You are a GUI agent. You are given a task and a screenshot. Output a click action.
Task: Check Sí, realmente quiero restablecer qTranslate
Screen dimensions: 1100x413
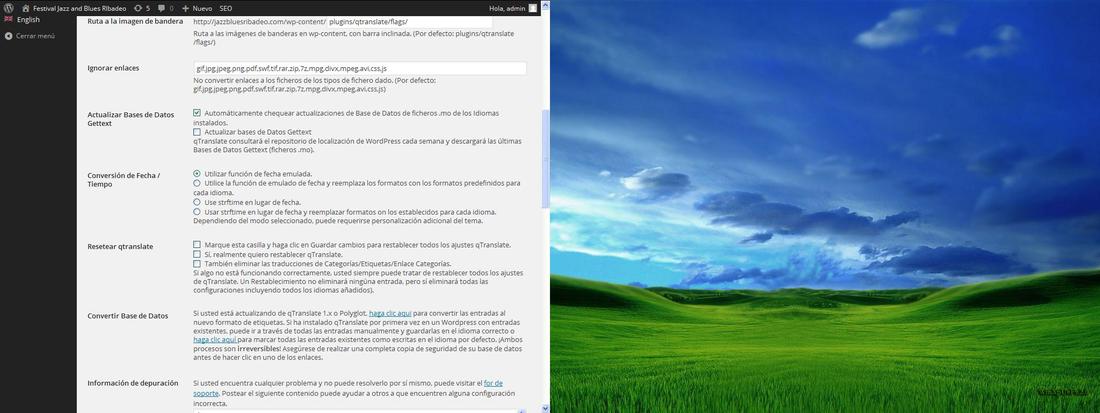[x=197, y=255]
